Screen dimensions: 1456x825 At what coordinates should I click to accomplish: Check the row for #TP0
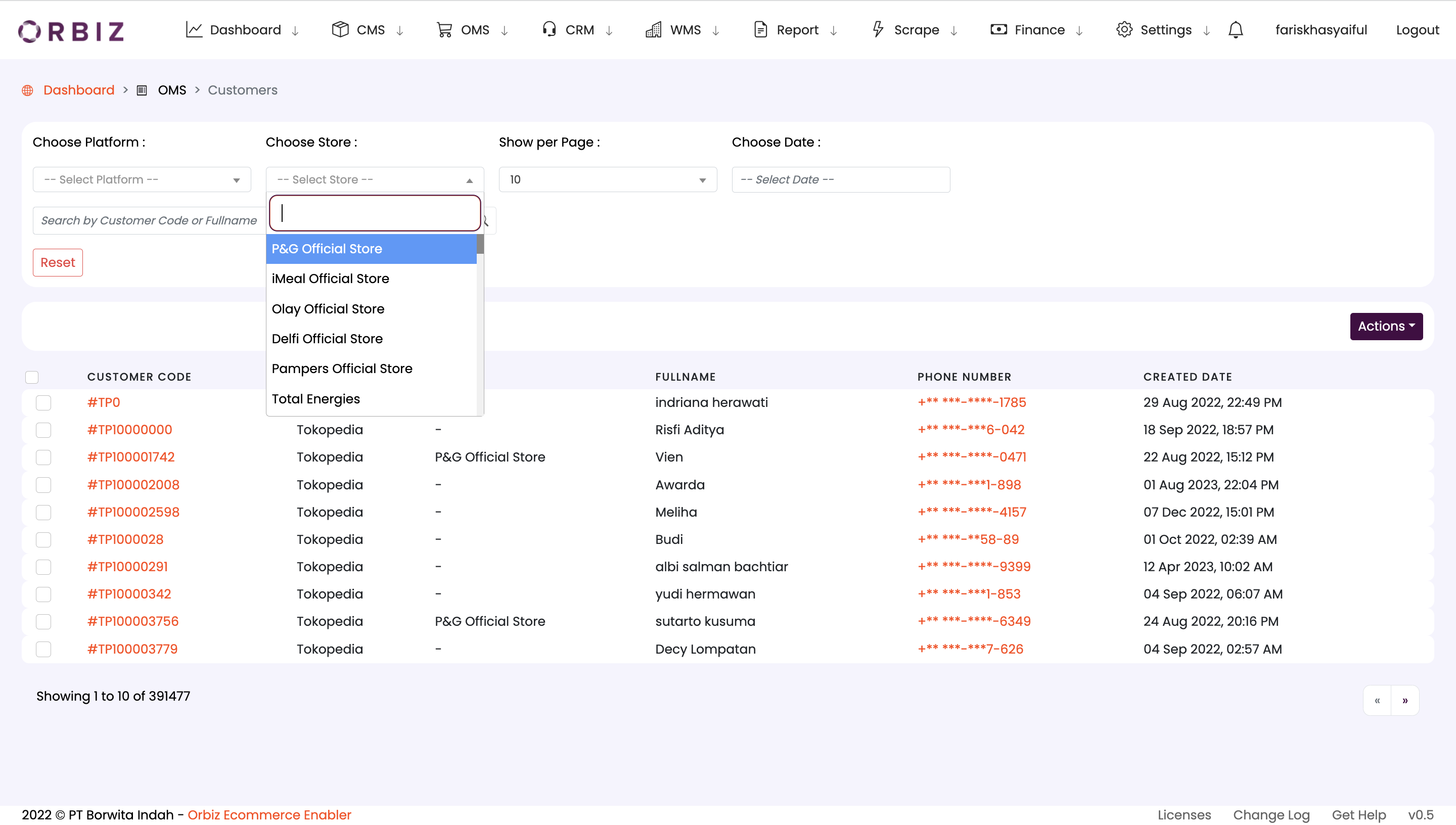43,403
